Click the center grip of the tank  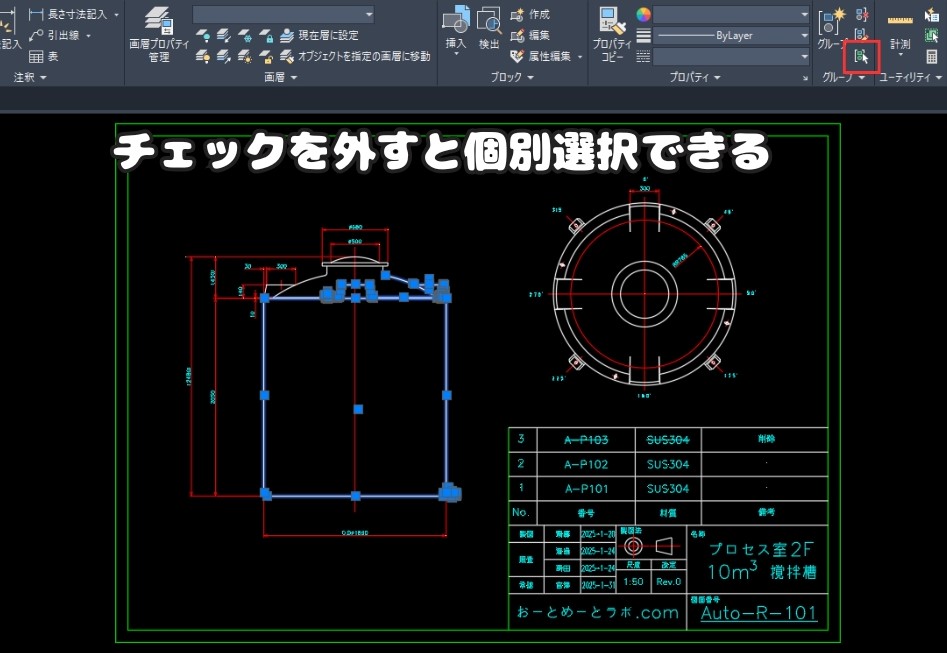click(x=358, y=409)
